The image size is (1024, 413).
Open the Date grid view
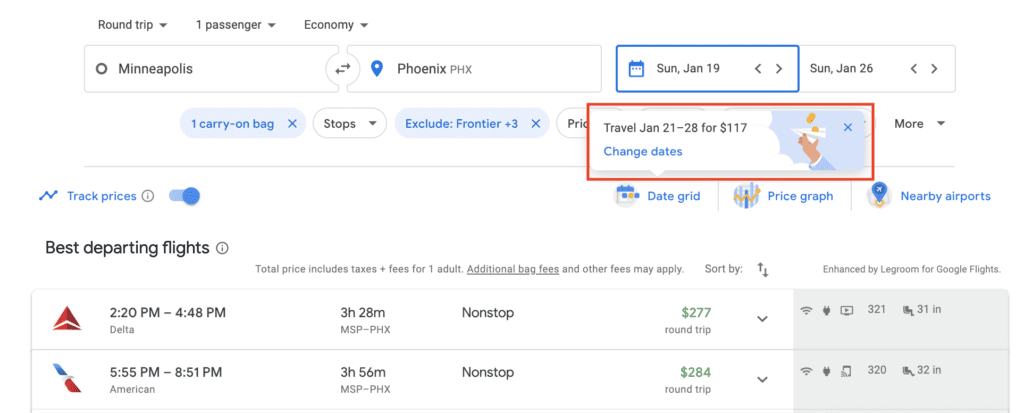click(659, 196)
